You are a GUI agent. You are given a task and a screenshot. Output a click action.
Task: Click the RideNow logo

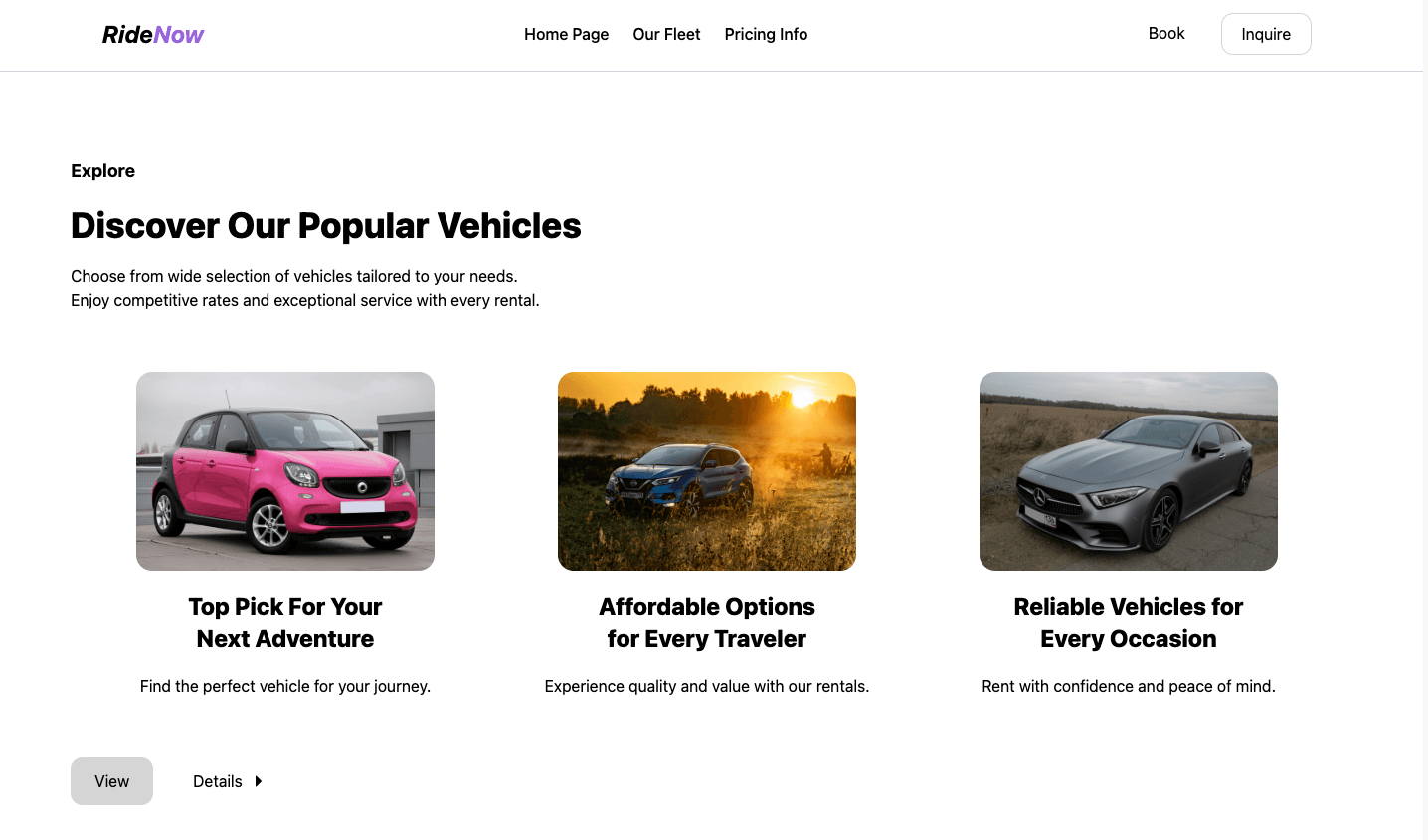pos(153,35)
